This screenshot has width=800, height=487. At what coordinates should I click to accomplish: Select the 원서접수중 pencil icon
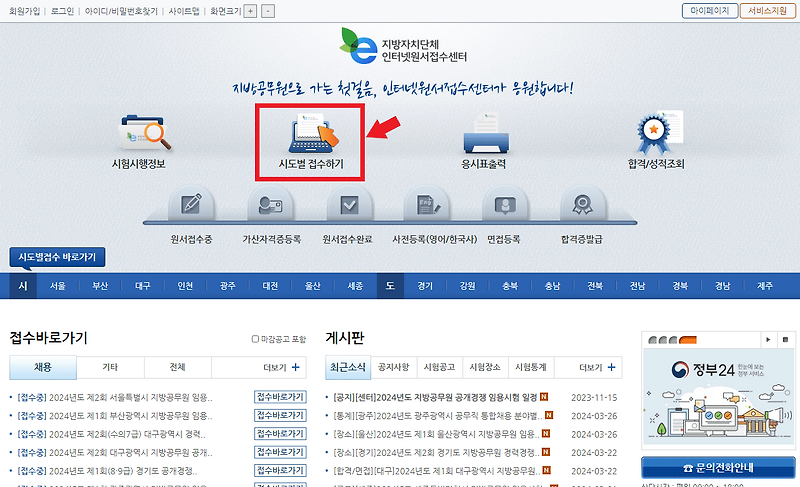191,204
